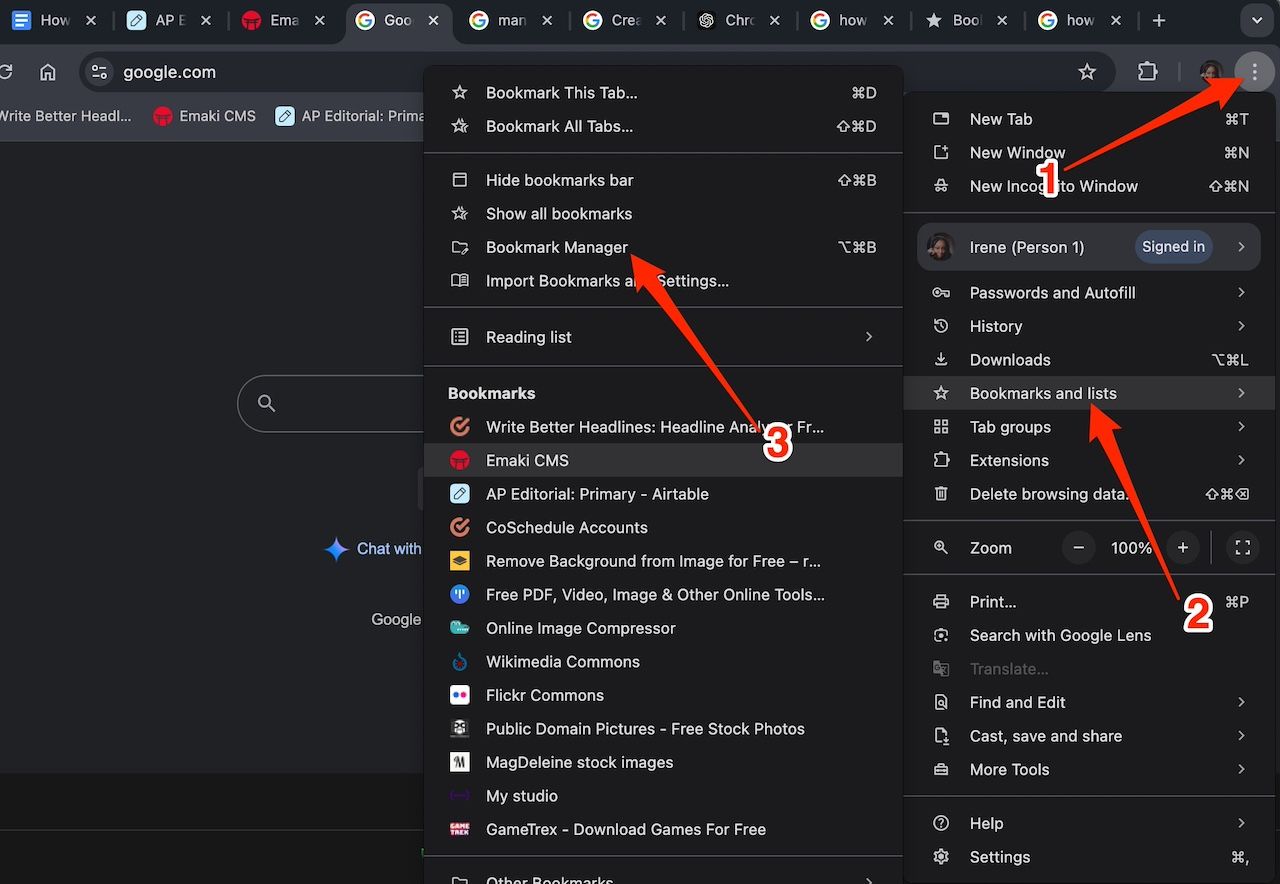Toggle fullscreen icon next to zoom
The image size is (1280, 884).
coord(1243,548)
